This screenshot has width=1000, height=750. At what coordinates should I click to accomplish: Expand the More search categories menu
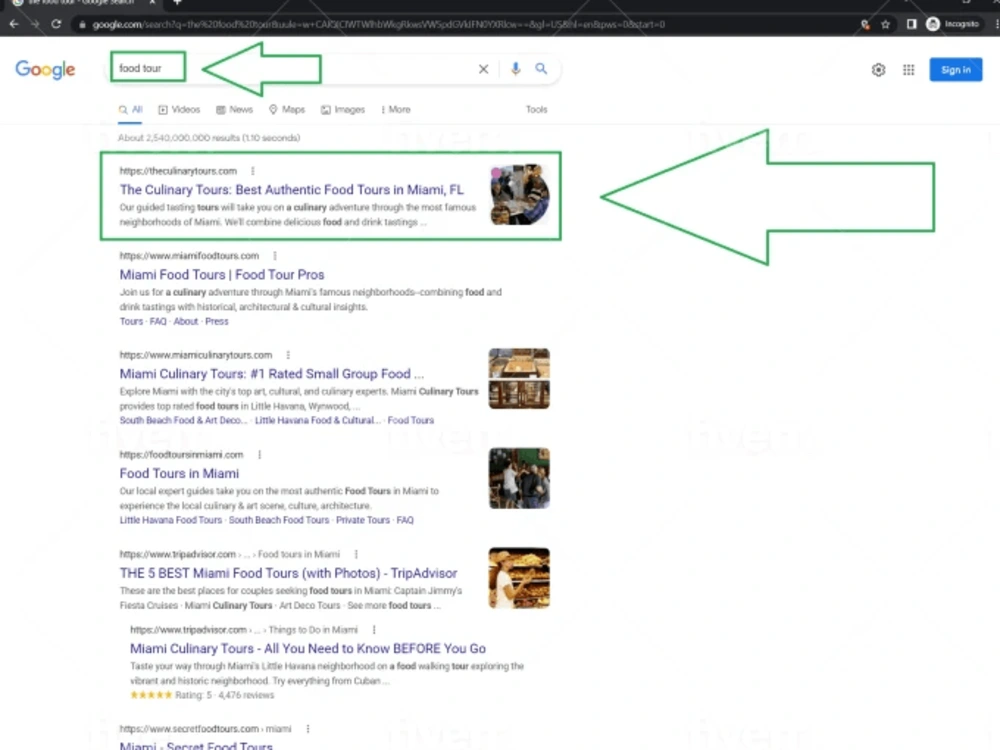395,110
